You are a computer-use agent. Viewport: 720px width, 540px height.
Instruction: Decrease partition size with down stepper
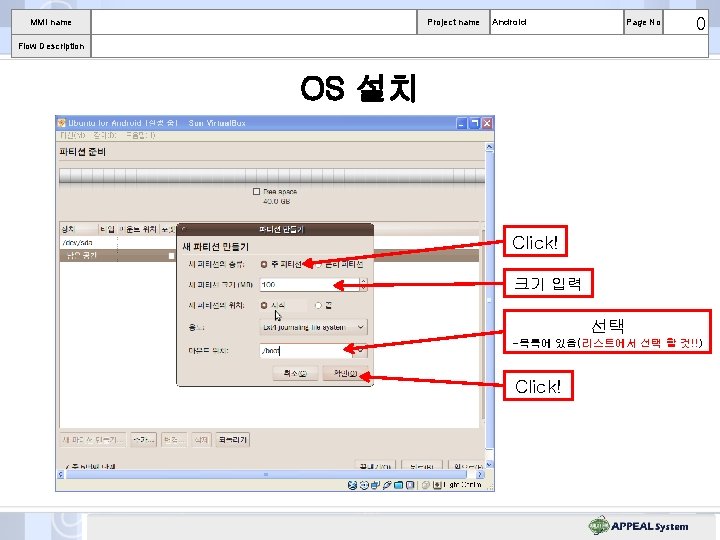tap(363, 288)
